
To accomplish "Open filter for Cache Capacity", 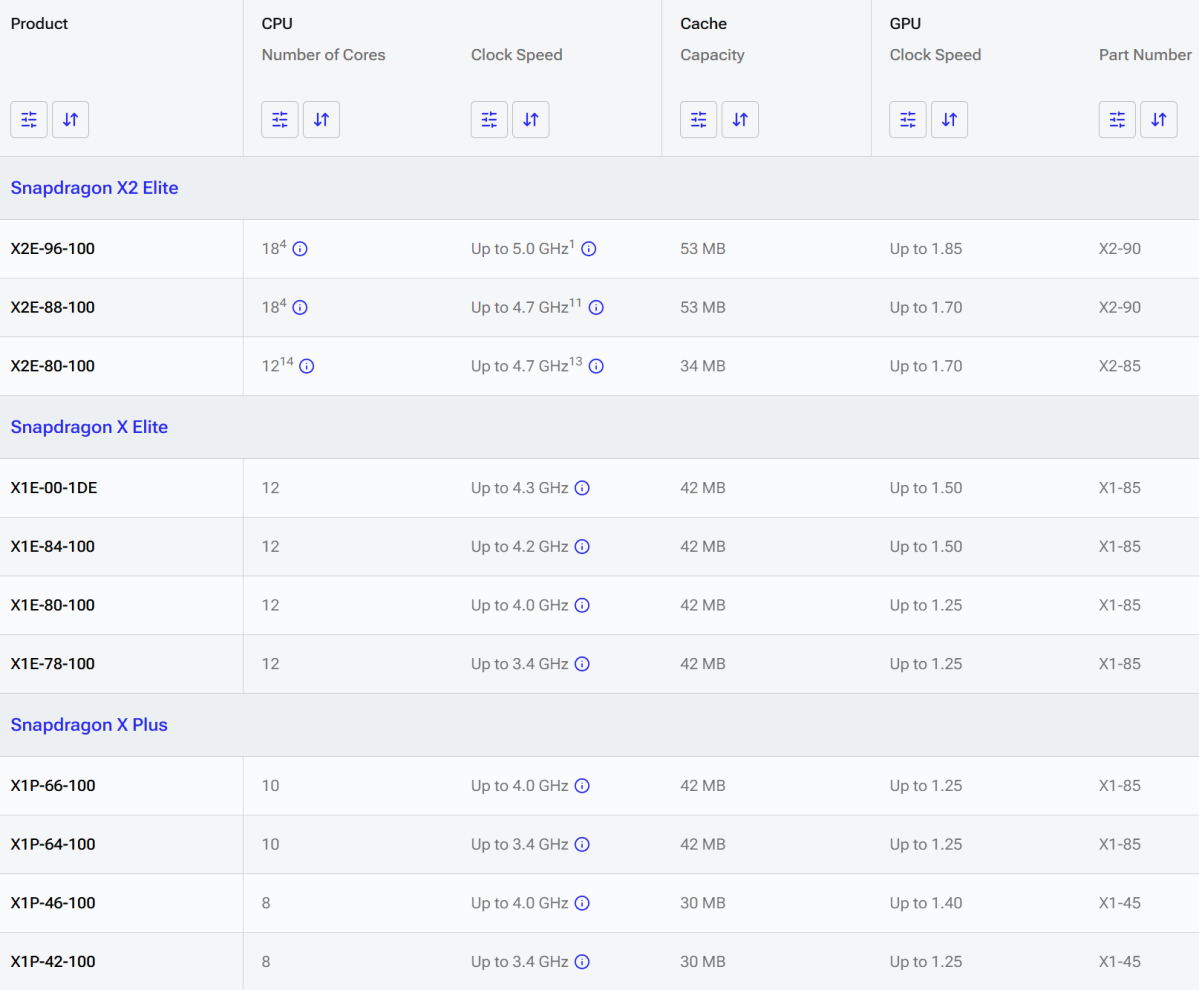I will point(698,120).
